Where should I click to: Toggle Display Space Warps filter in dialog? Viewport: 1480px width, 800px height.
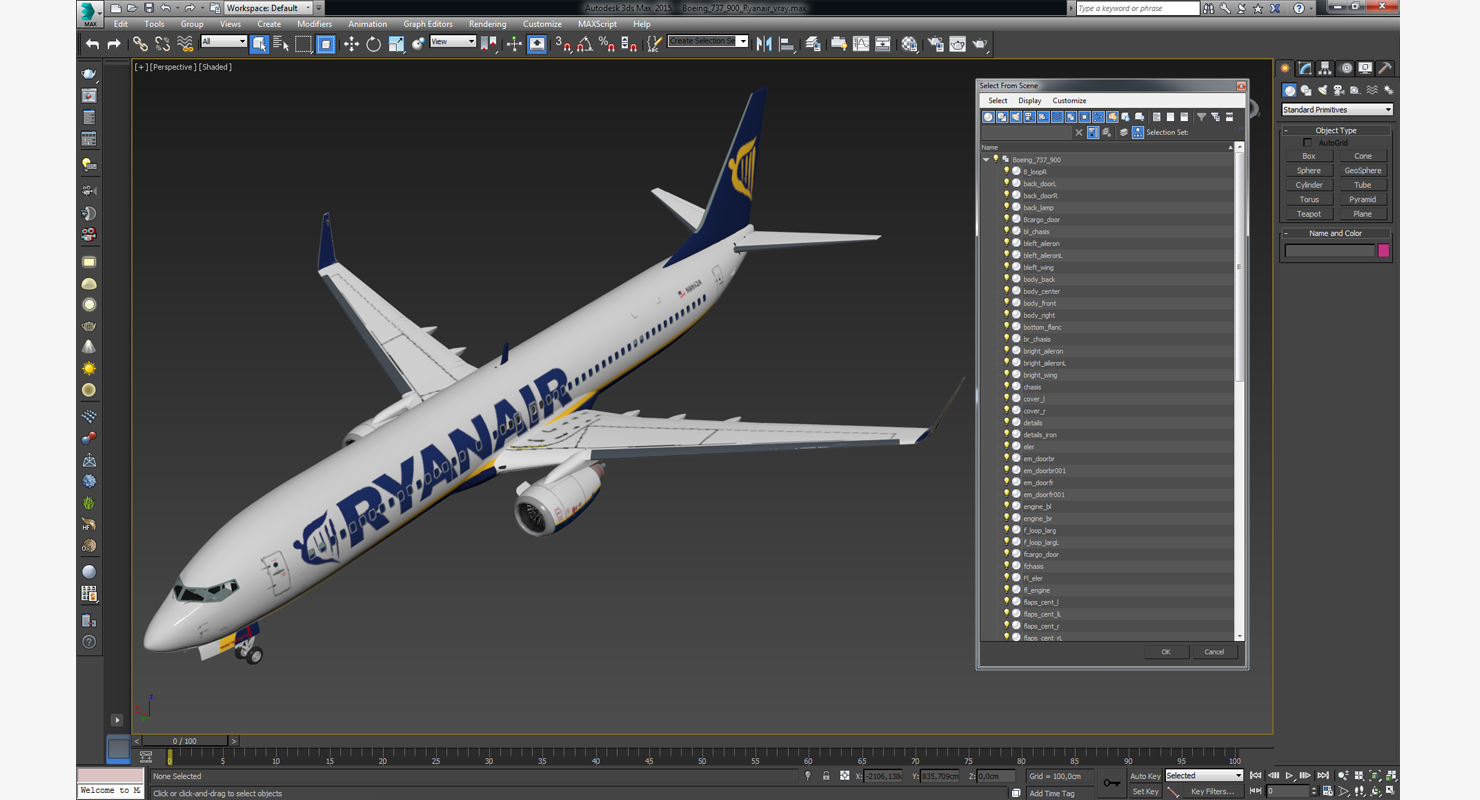point(1057,117)
